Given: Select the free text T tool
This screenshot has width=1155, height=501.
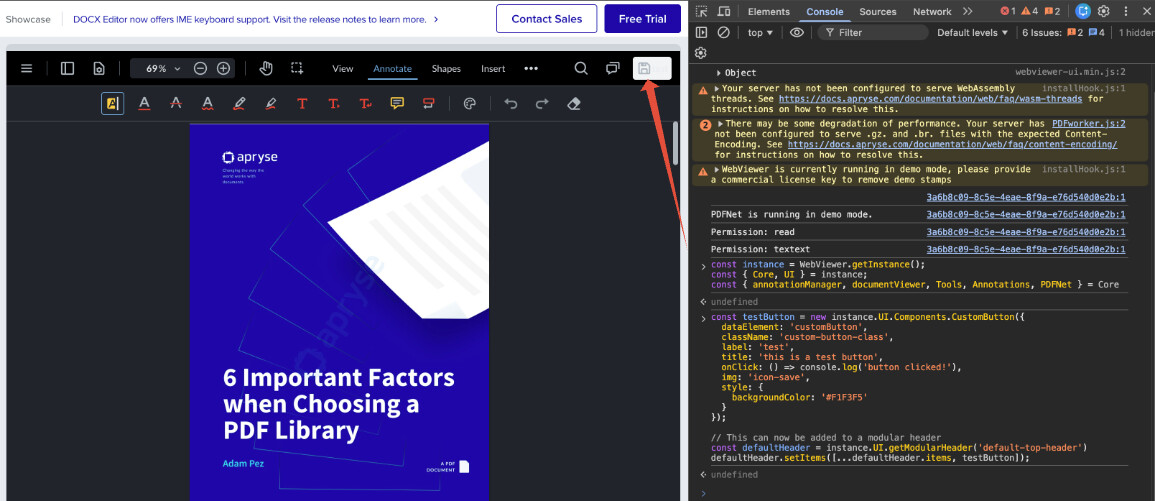Looking at the screenshot, I should tap(302, 103).
